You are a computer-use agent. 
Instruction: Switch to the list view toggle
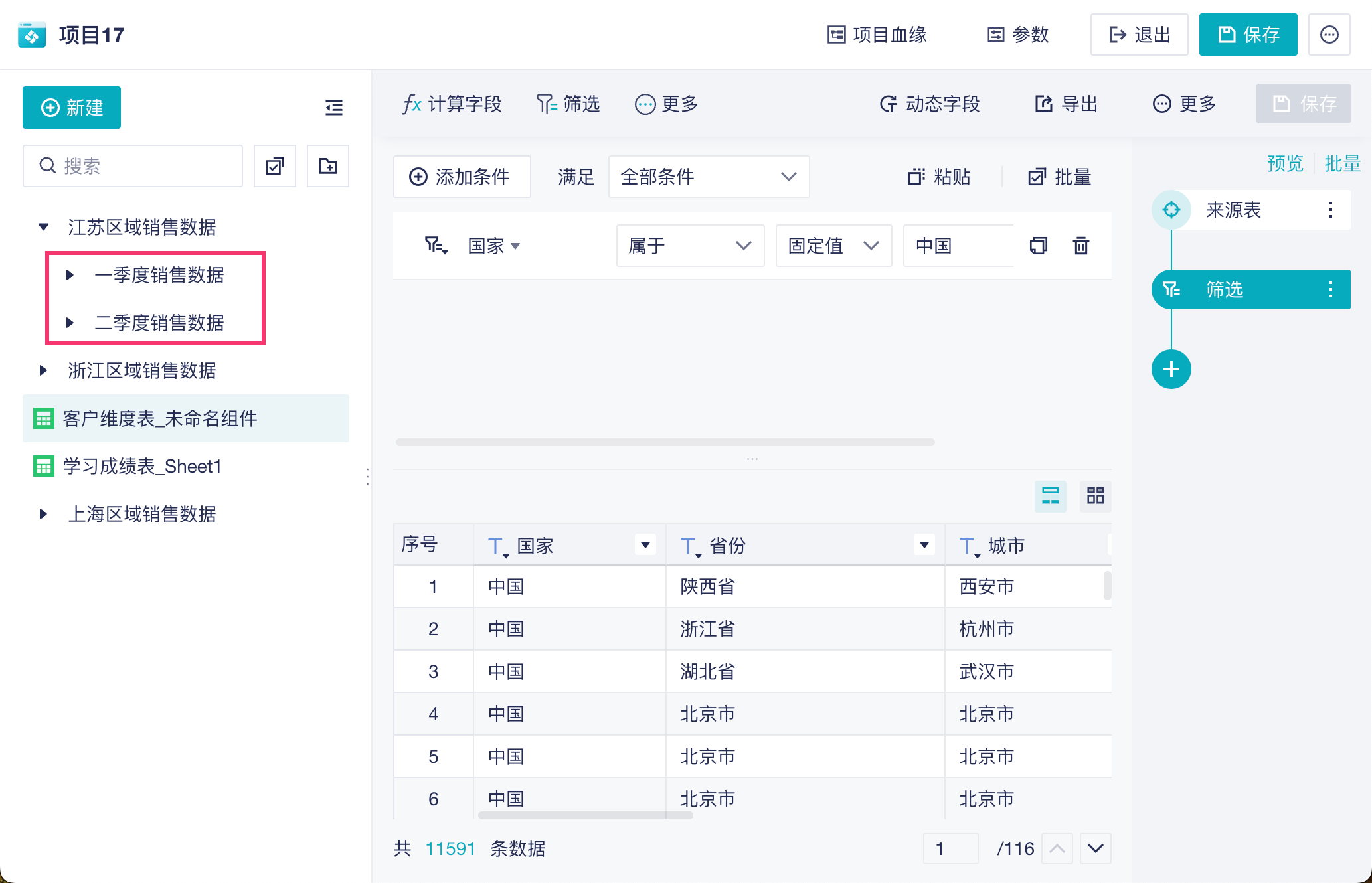1050,495
